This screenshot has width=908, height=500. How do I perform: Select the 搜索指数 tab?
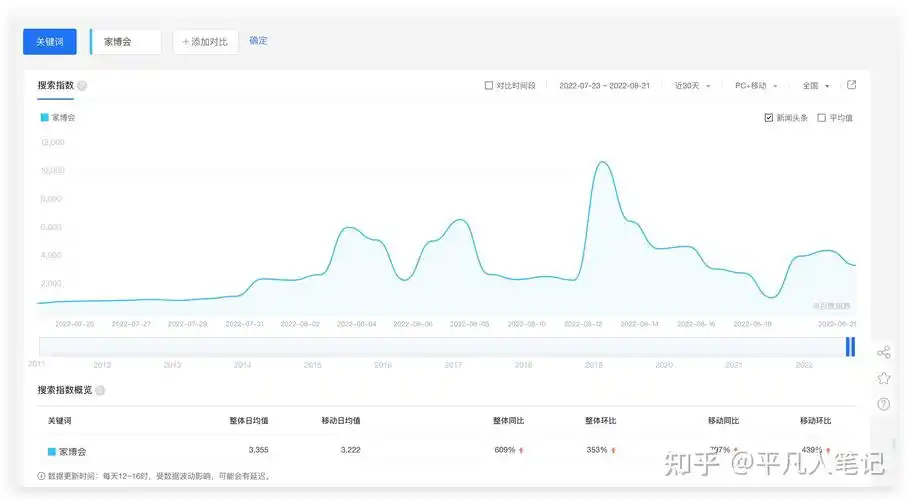(56, 85)
